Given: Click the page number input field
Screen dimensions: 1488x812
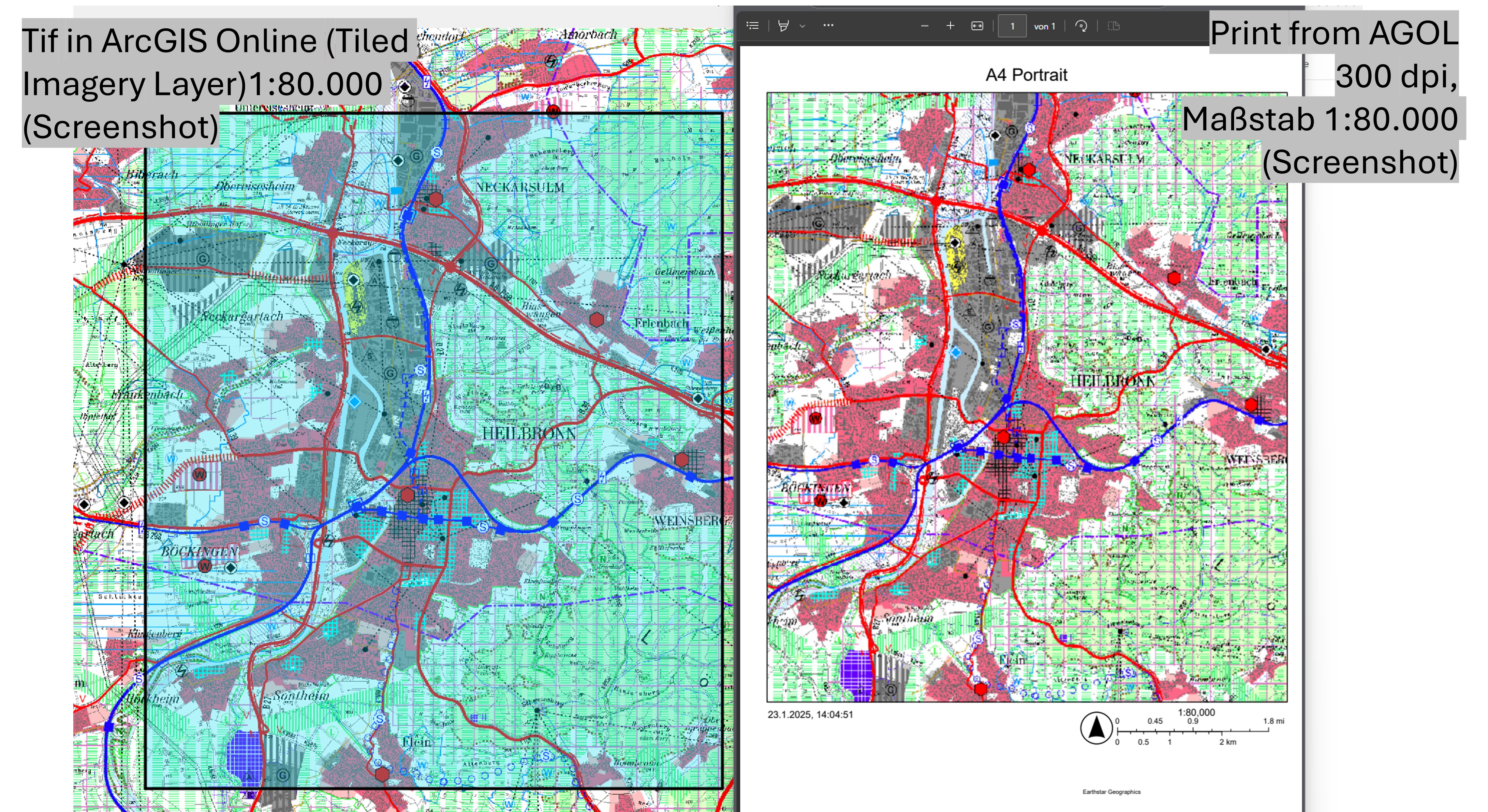Looking at the screenshot, I should (x=1012, y=26).
